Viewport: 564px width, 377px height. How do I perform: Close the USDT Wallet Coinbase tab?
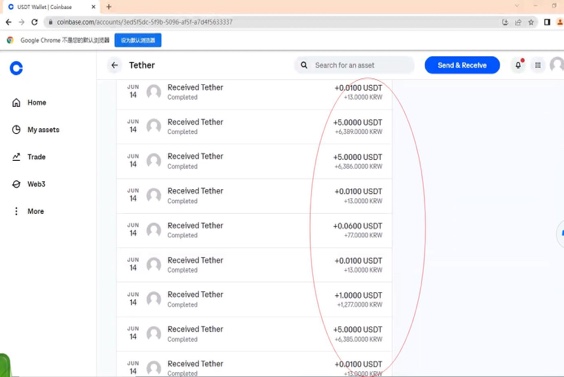click(x=94, y=6)
